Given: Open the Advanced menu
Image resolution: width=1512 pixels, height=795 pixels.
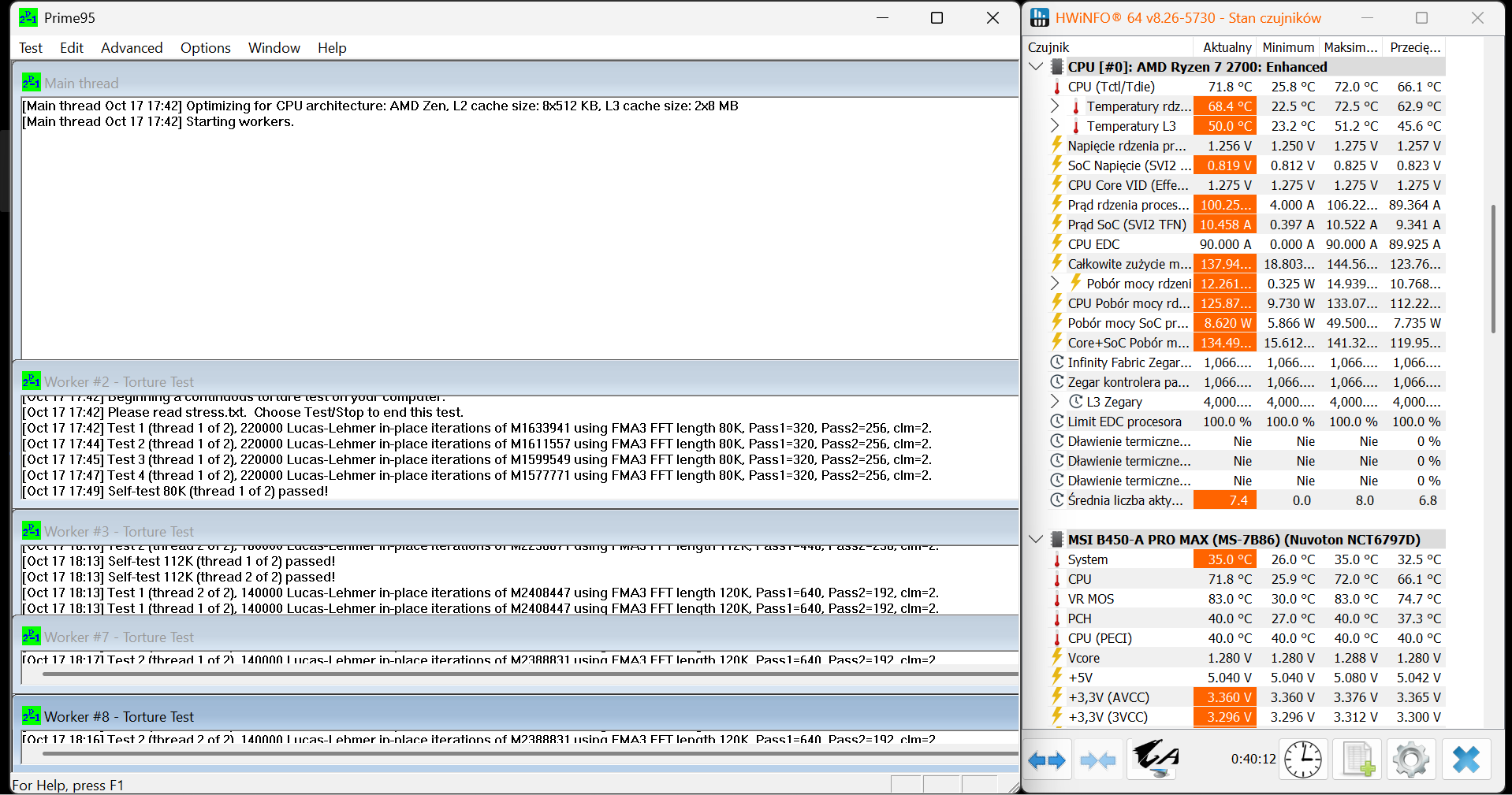Looking at the screenshot, I should (x=132, y=48).
